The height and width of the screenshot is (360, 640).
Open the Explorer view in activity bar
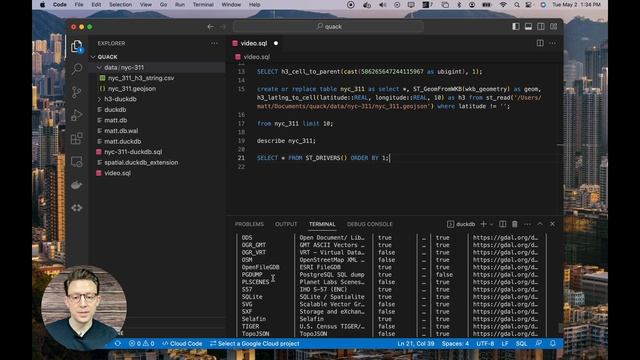coord(77,47)
